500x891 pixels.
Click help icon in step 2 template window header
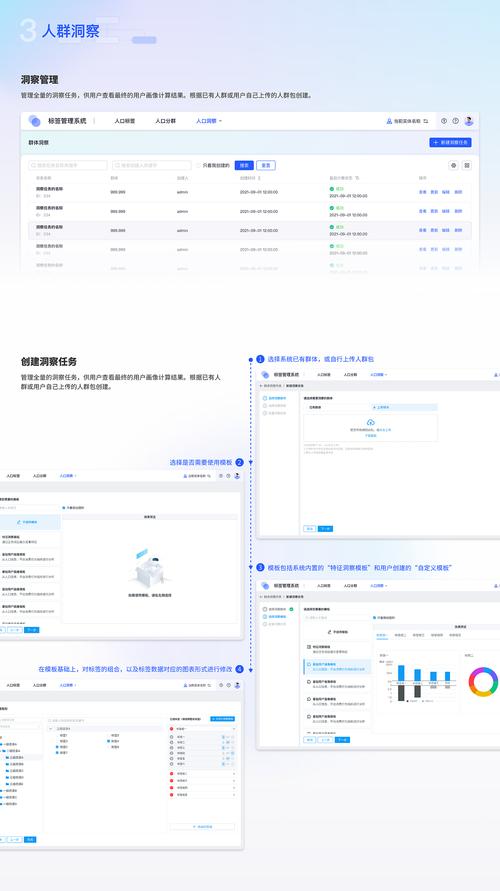[228, 476]
